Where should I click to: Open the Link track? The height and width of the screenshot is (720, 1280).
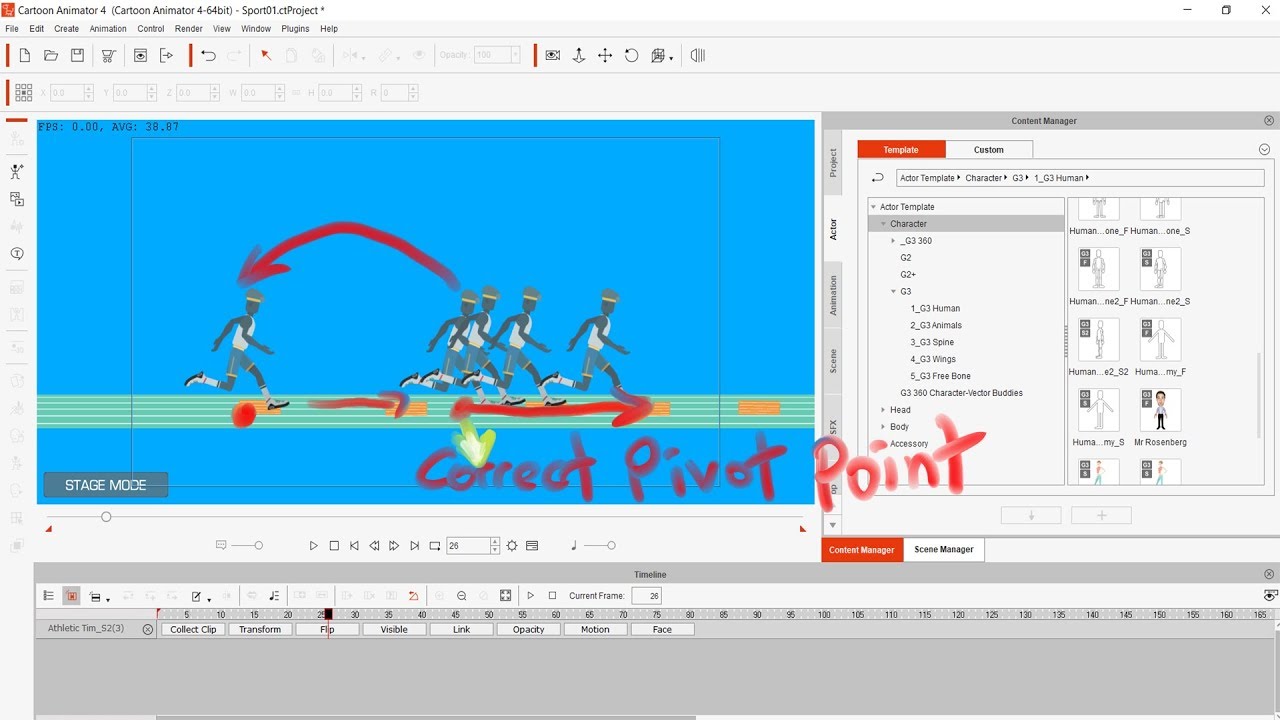(461, 630)
